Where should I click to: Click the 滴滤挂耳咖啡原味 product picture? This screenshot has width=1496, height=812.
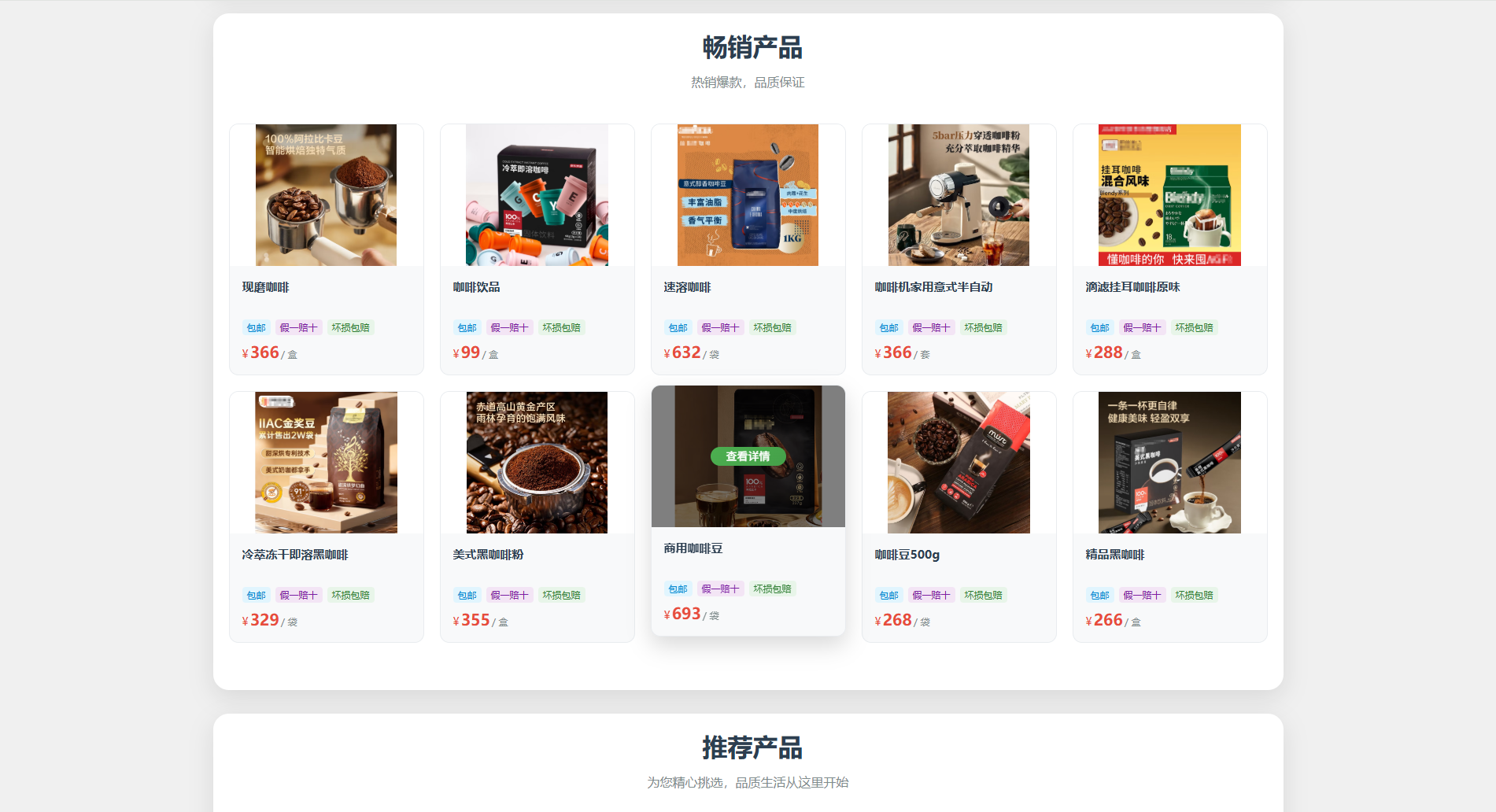pos(1169,195)
